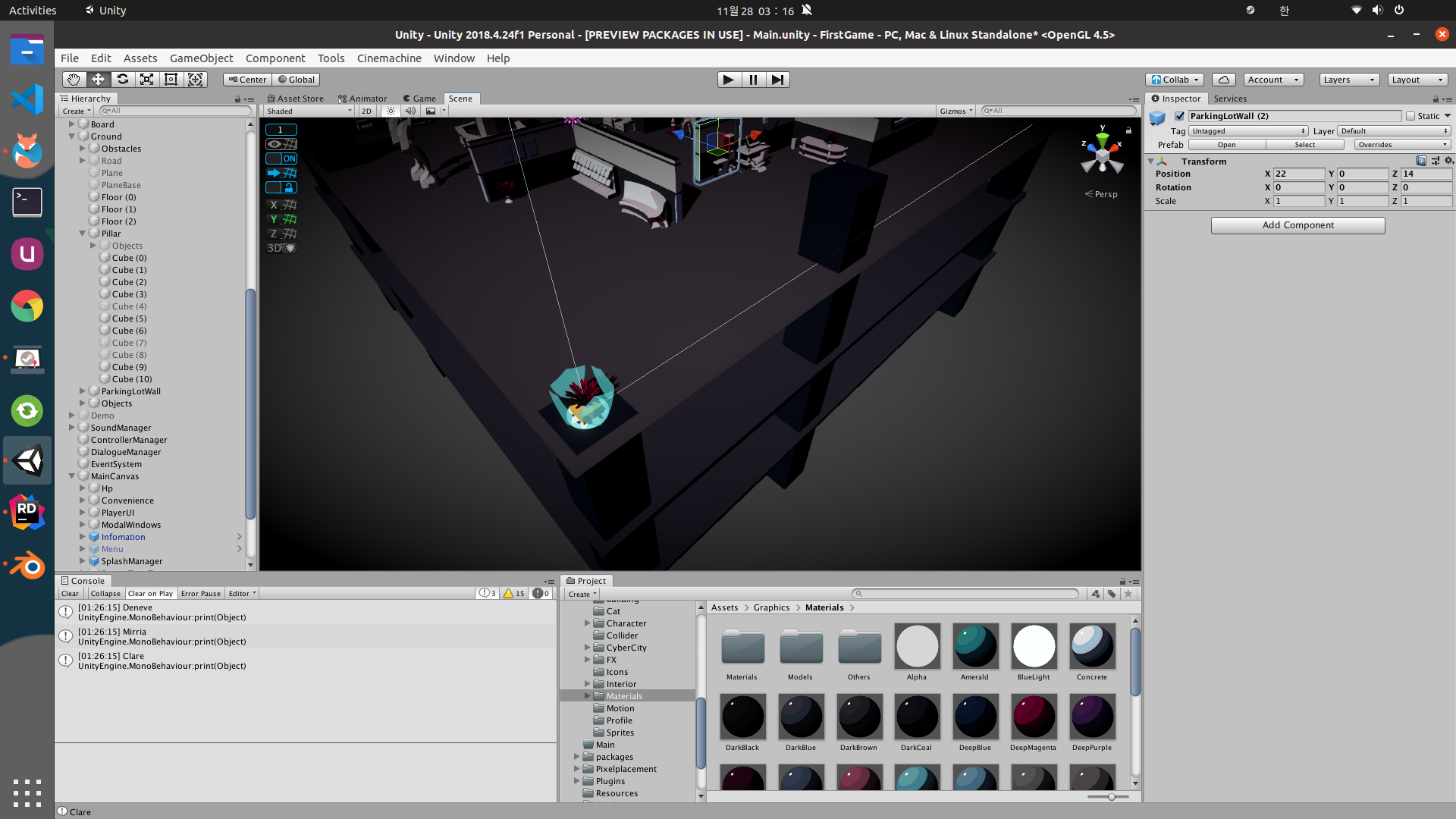This screenshot has height=819, width=1456.
Task: Click the Step frame button
Action: (x=777, y=80)
